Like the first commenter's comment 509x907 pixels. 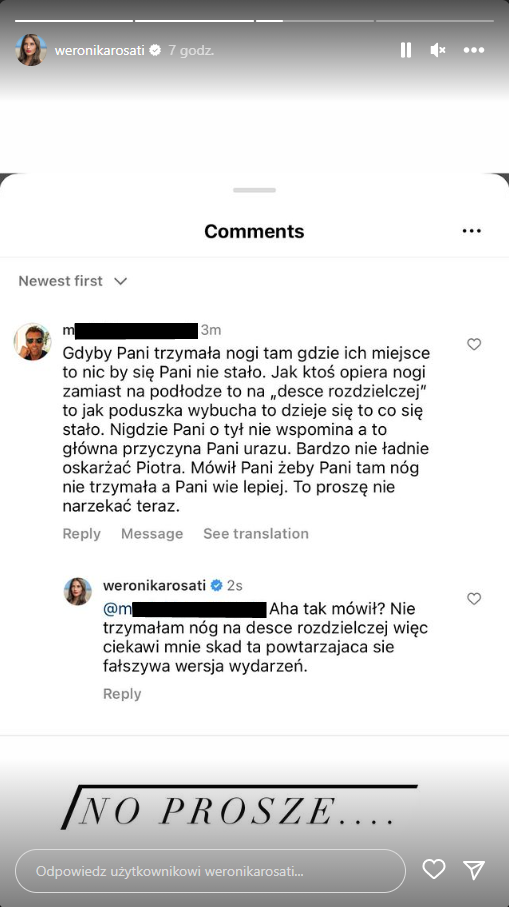click(474, 344)
